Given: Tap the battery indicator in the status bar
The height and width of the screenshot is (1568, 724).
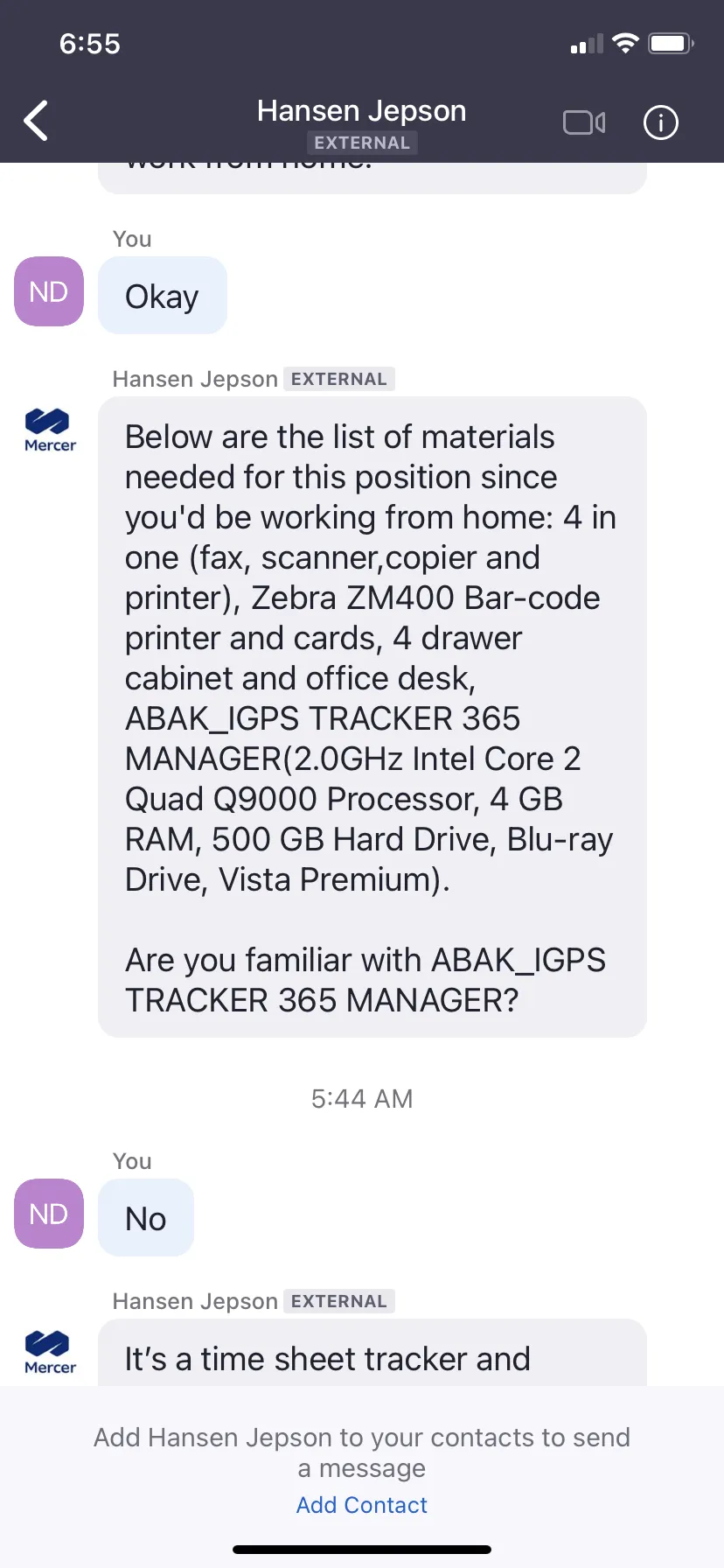Looking at the screenshot, I should [671, 43].
